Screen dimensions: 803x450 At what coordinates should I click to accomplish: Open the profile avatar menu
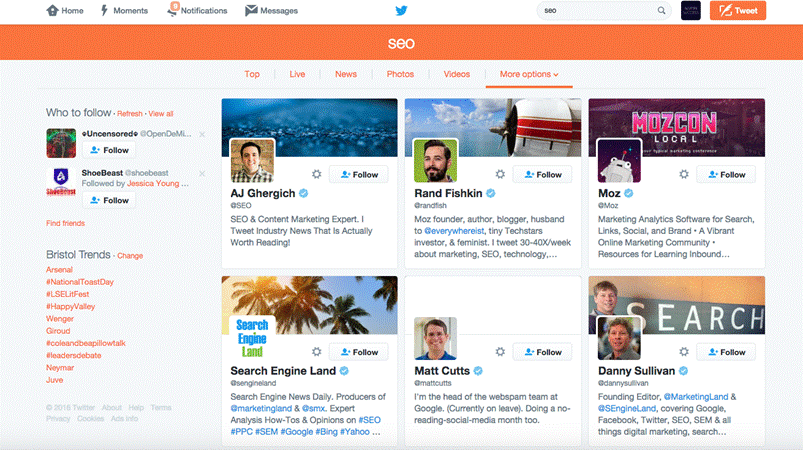click(x=691, y=11)
